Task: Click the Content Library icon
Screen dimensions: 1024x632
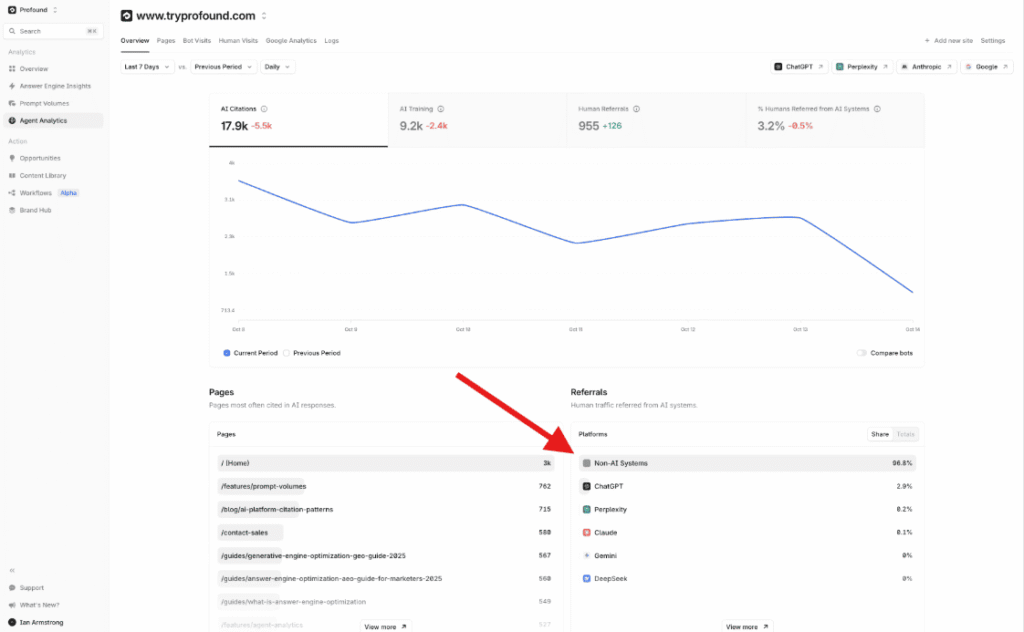Action: 12,176
